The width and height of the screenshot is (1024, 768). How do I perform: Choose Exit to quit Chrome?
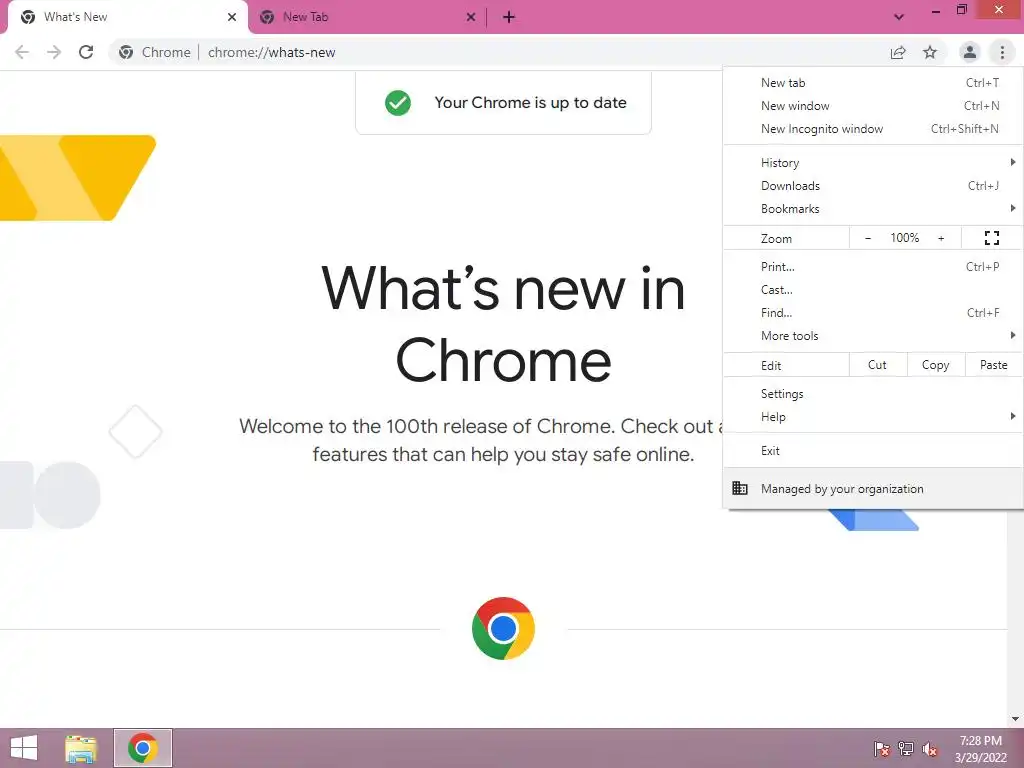tap(872, 451)
